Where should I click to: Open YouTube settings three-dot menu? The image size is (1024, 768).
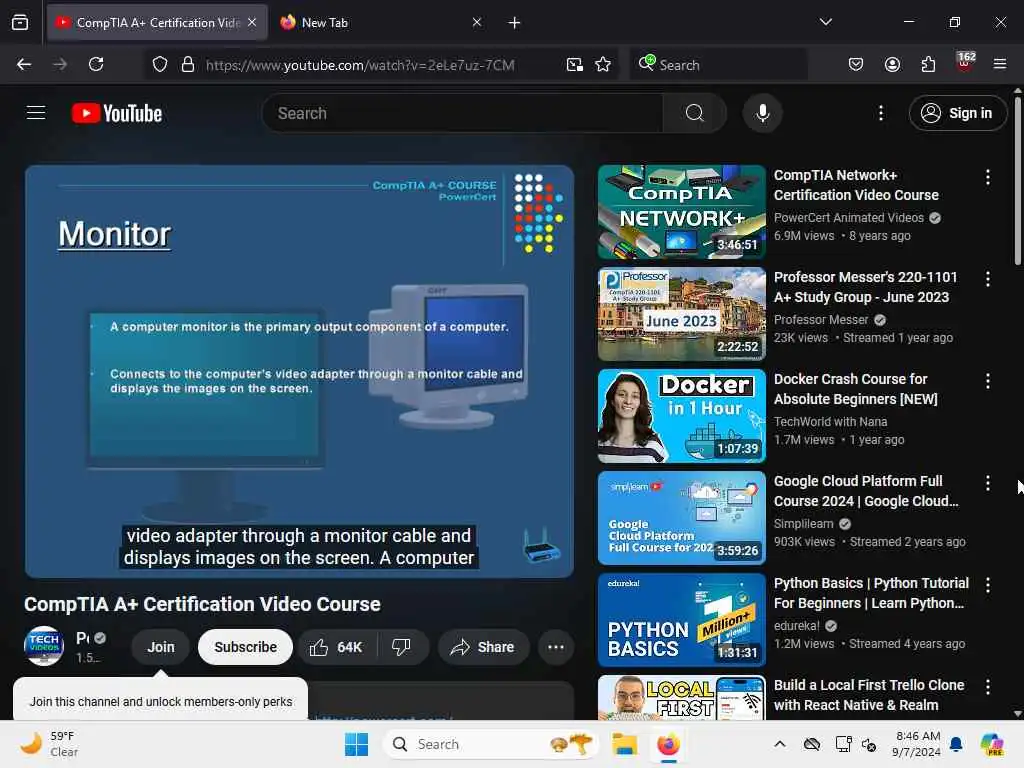pos(881,113)
